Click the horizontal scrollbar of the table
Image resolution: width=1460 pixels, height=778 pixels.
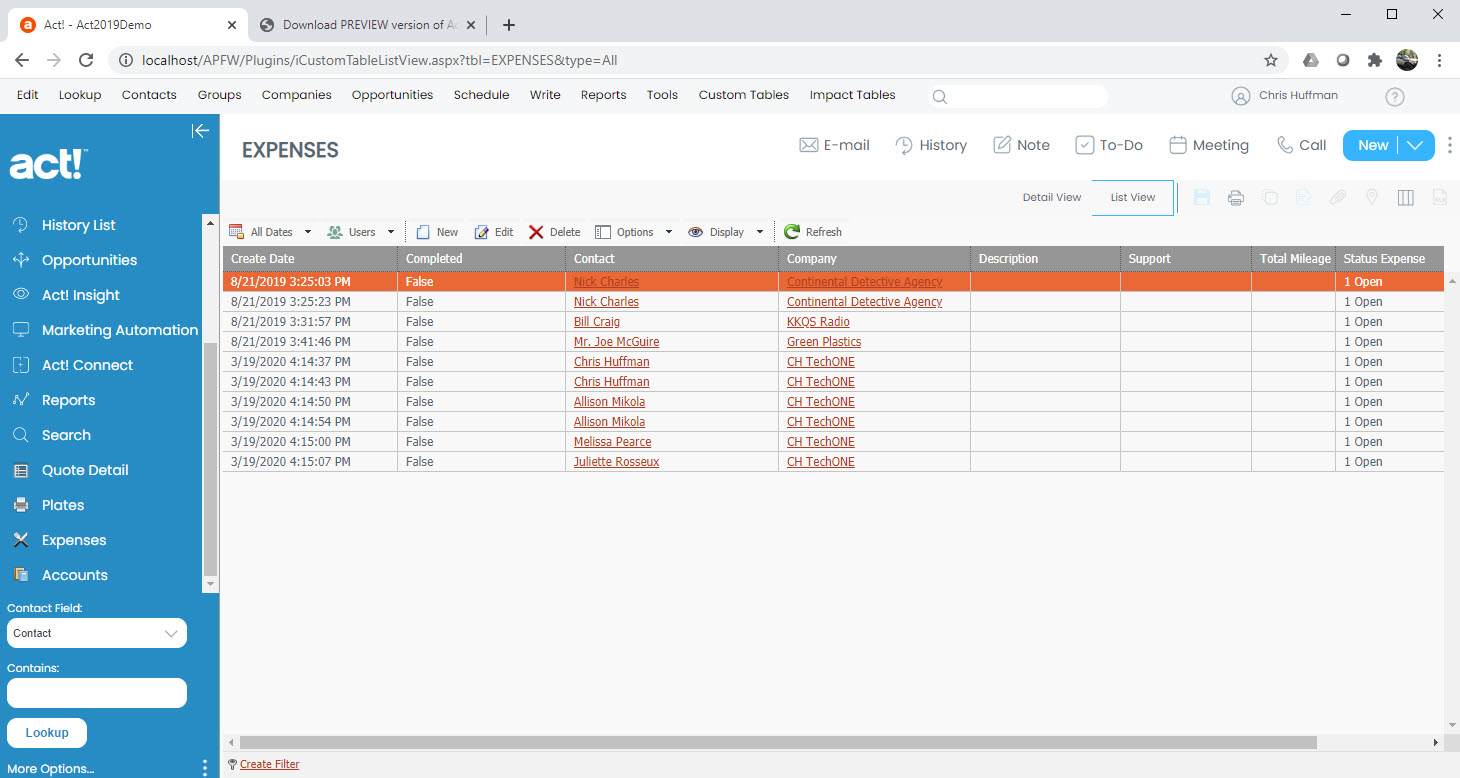[777, 743]
